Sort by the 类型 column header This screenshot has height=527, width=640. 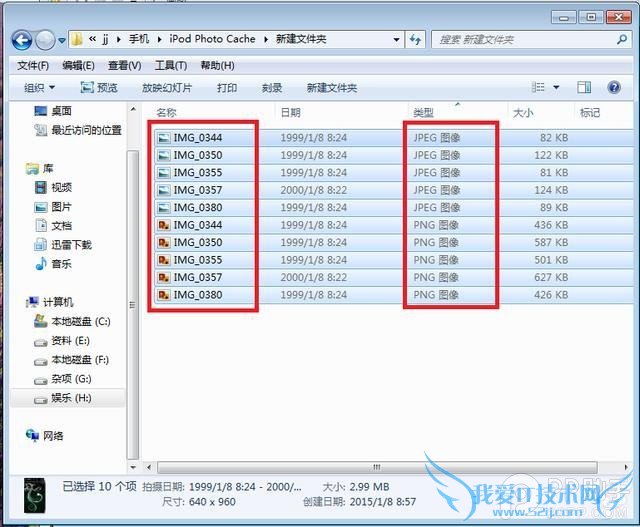pos(423,112)
